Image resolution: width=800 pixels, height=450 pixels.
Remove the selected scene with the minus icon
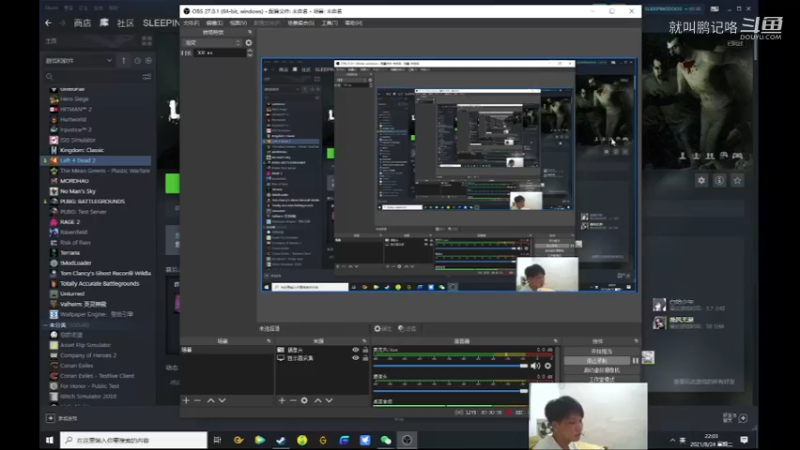[x=197, y=401]
